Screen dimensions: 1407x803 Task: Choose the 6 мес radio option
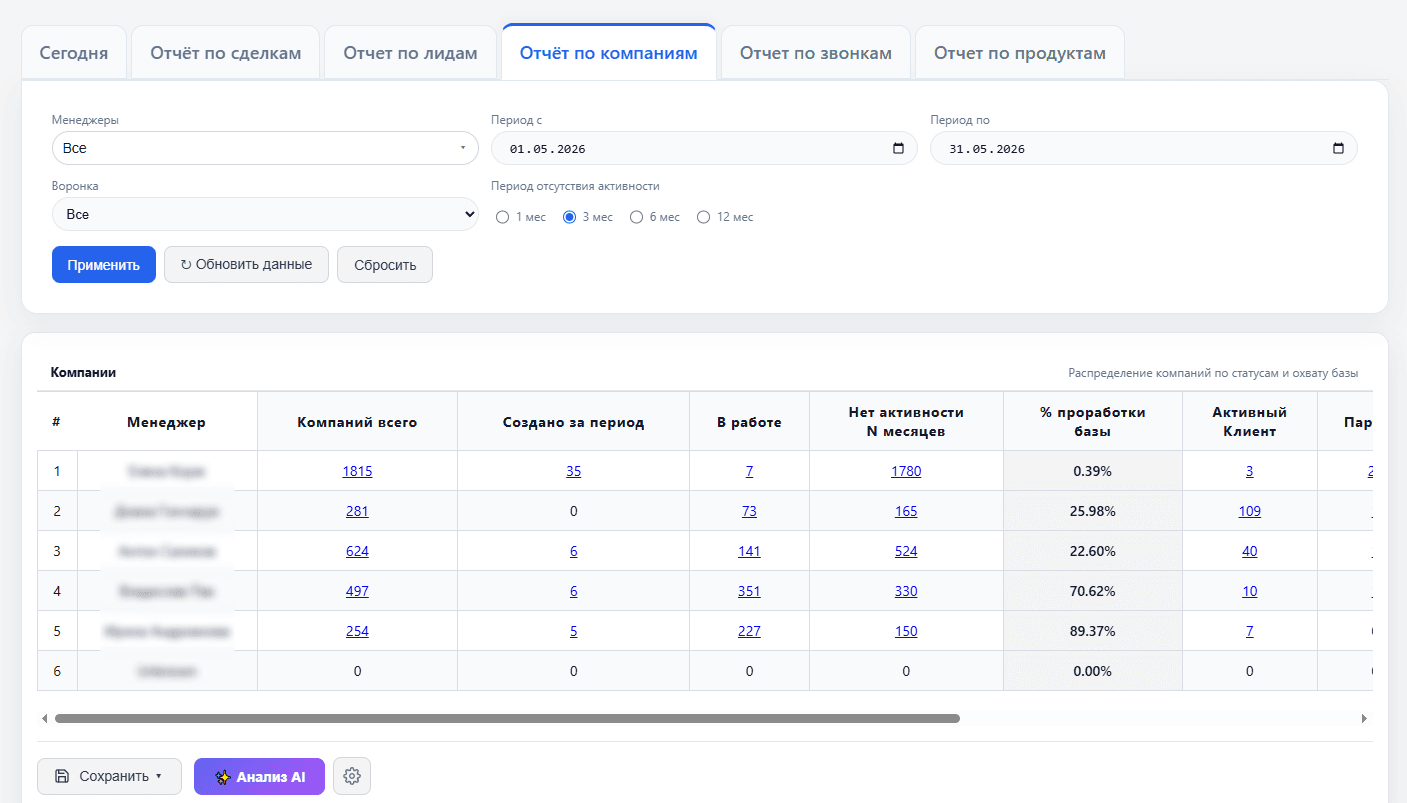click(x=636, y=217)
